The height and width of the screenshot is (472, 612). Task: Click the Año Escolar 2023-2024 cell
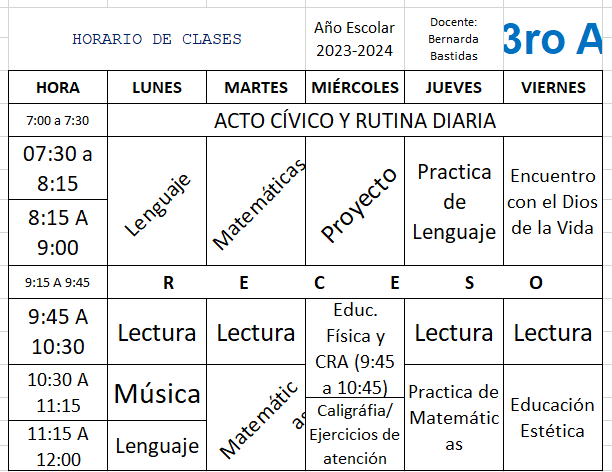tap(353, 40)
